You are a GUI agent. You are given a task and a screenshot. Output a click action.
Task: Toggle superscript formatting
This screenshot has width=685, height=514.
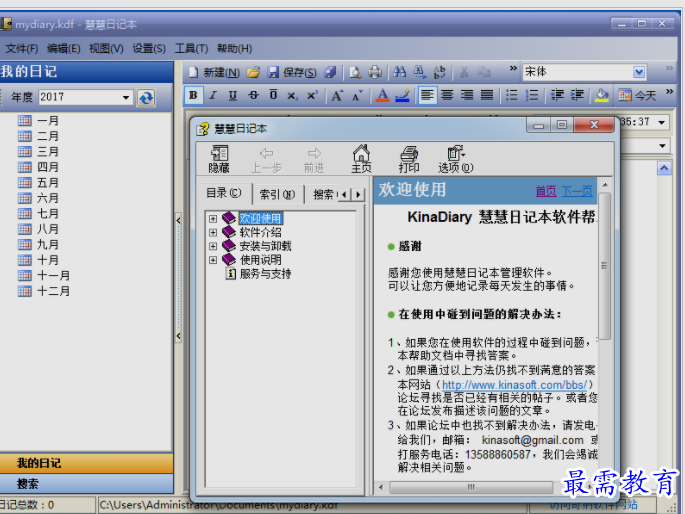312,95
